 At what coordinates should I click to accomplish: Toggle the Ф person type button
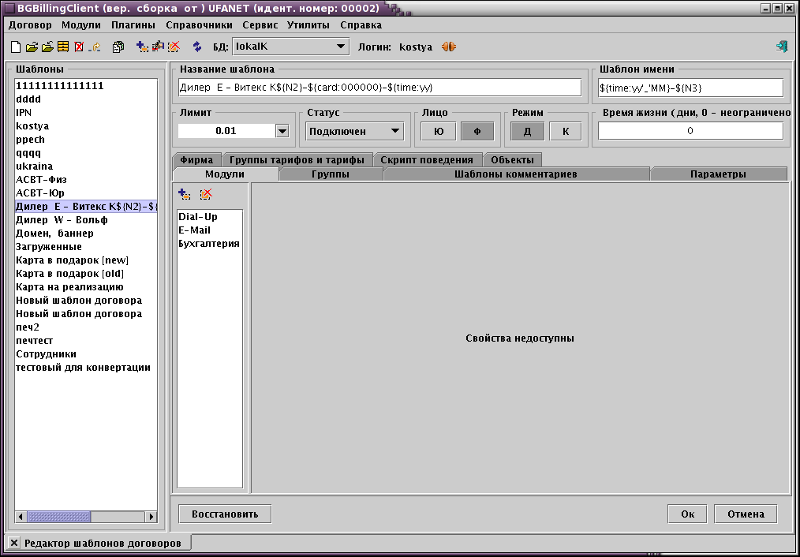[x=477, y=131]
